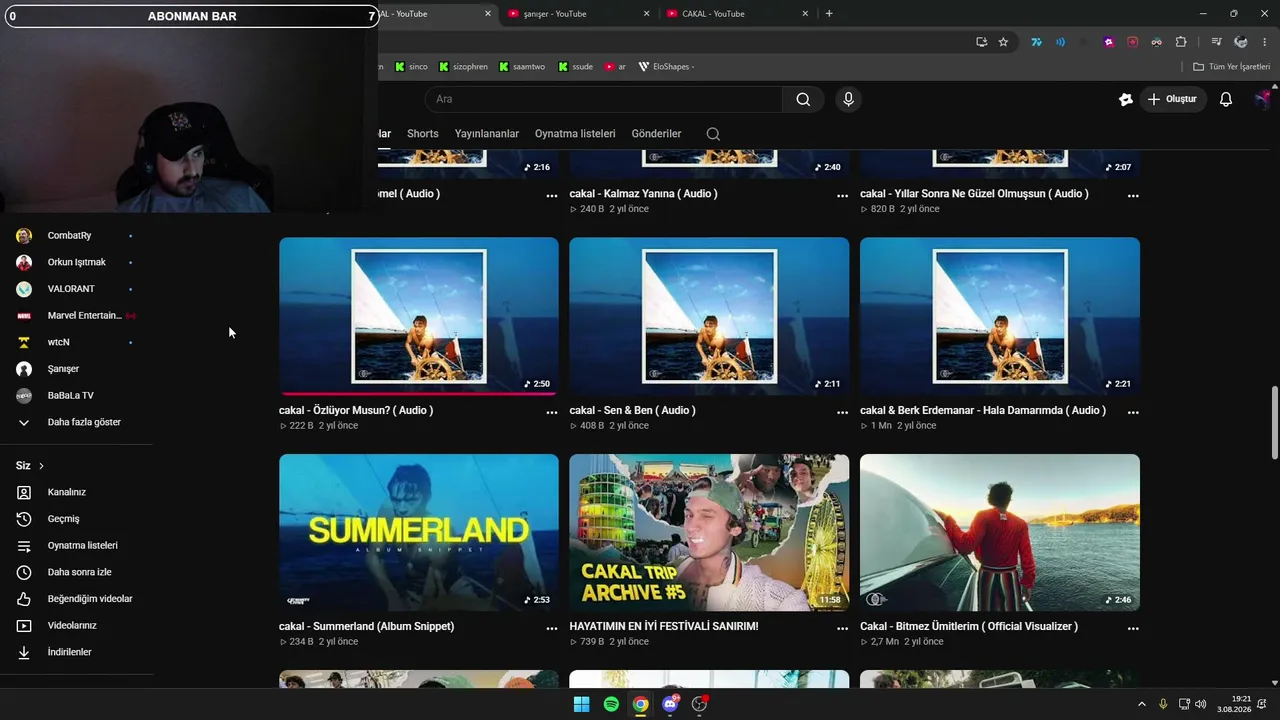Open the ssude bookmark
The width and height of the screenshot is (1280, 720).
click(576, 67)
